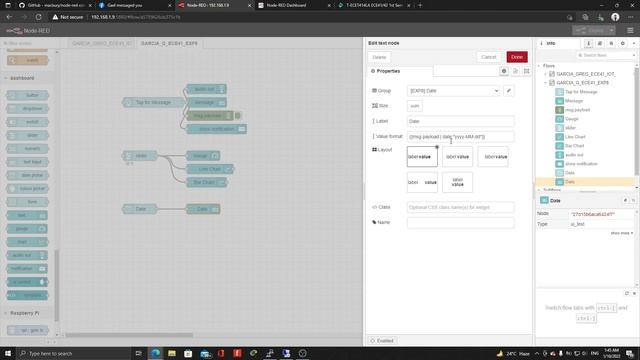Click the Deploy button
This screenshot has width=640, height=360.
(591, 30)
